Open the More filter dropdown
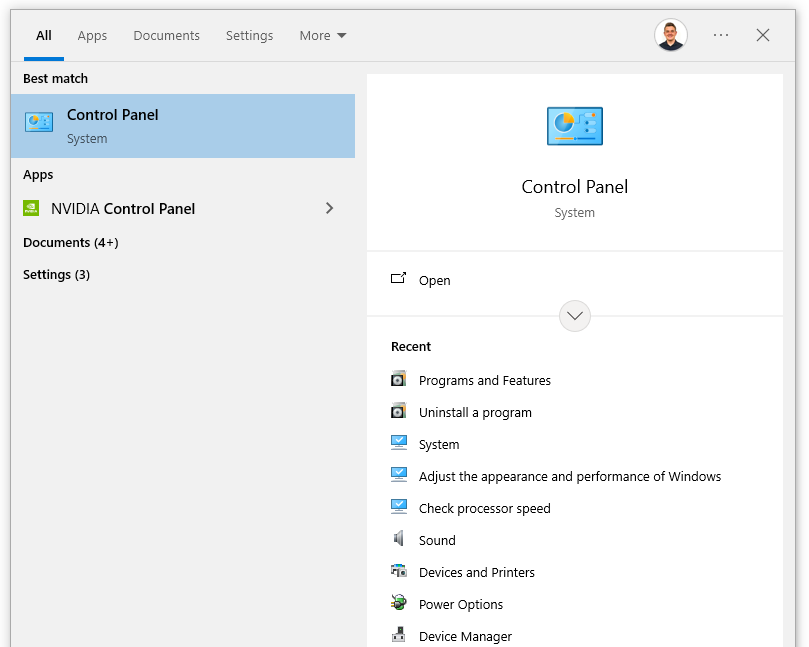 323,35
